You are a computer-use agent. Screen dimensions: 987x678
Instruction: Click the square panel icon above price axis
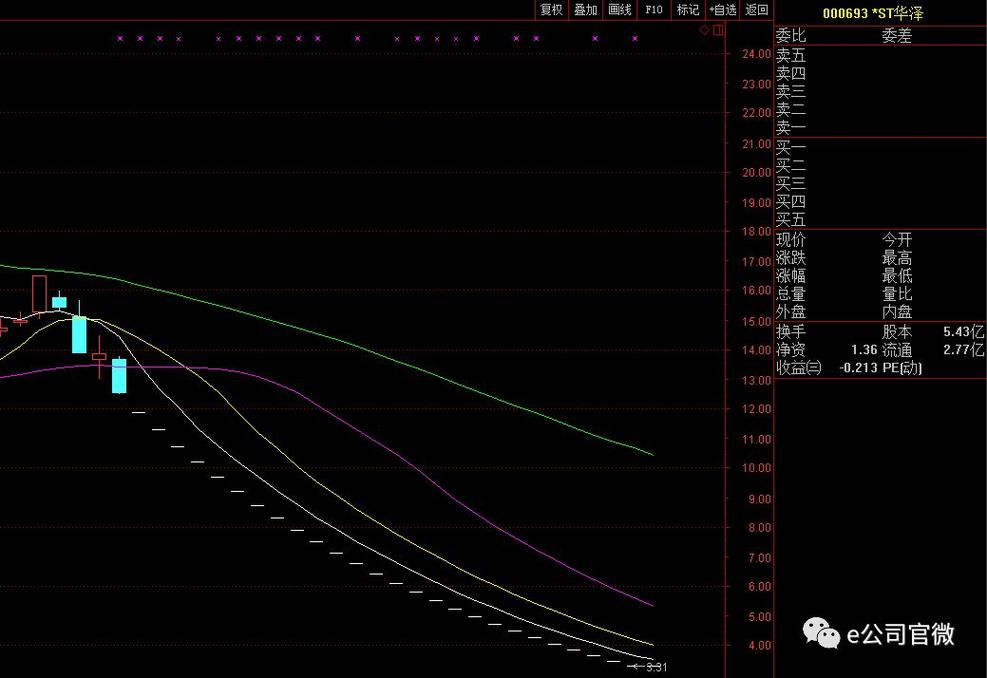[717, 31]
